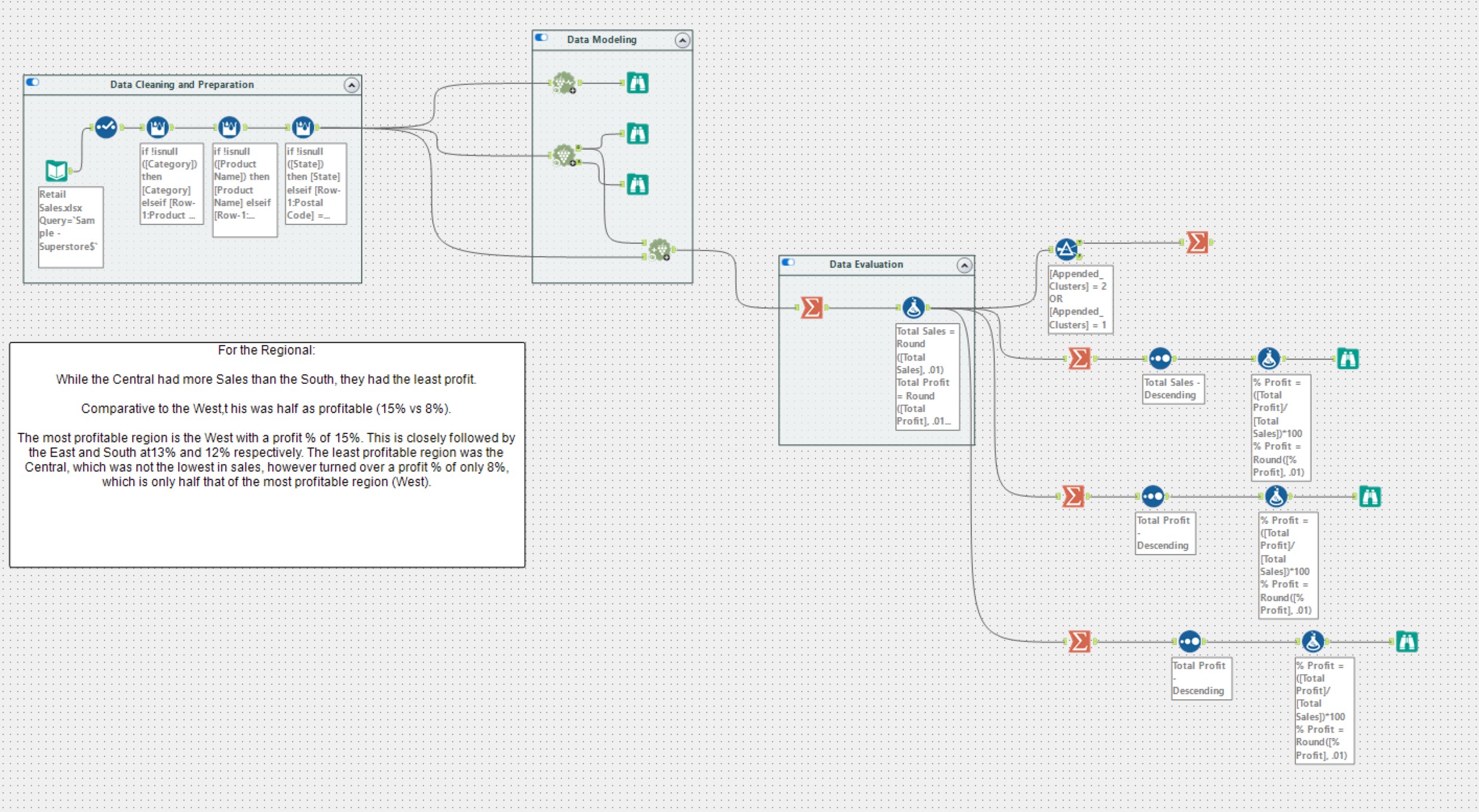Screen dimensions: 1479x812
Task: Toggle the Data Cleaning and Preparation container switch
Action: 33,84
